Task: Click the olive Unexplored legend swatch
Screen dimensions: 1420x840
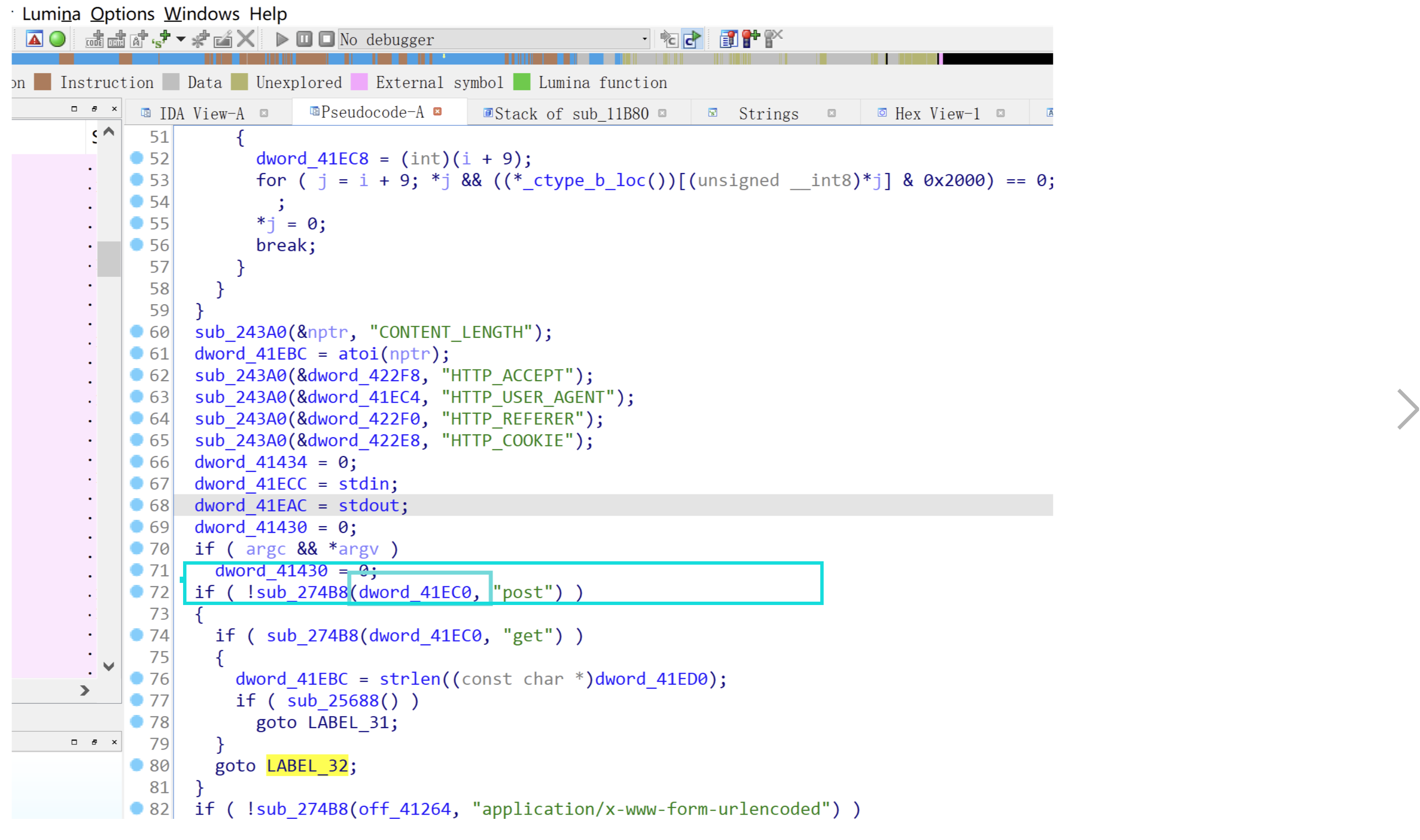Action: [239, 82]
